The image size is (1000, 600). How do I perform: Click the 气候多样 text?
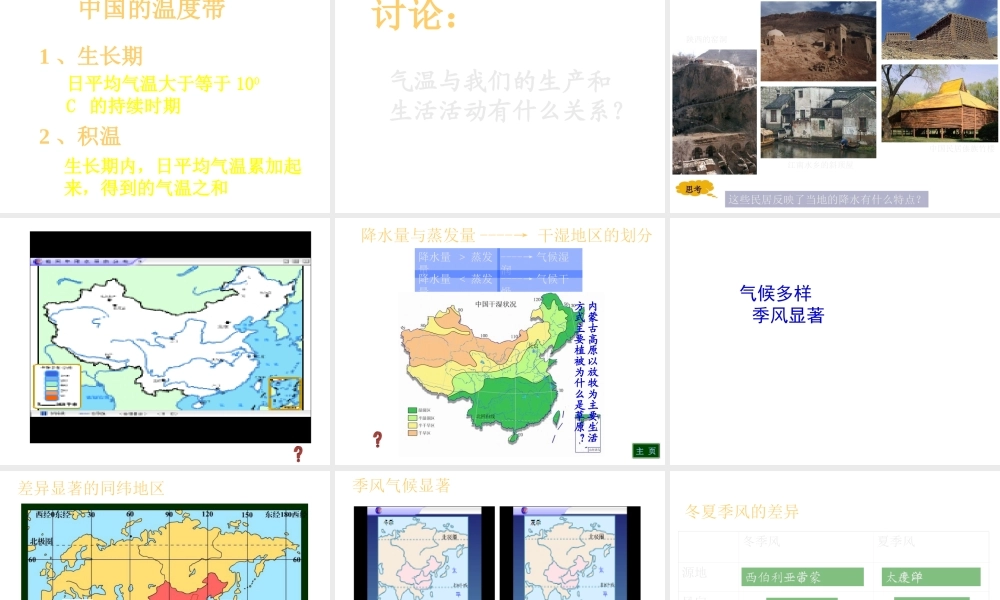point(776,293)
